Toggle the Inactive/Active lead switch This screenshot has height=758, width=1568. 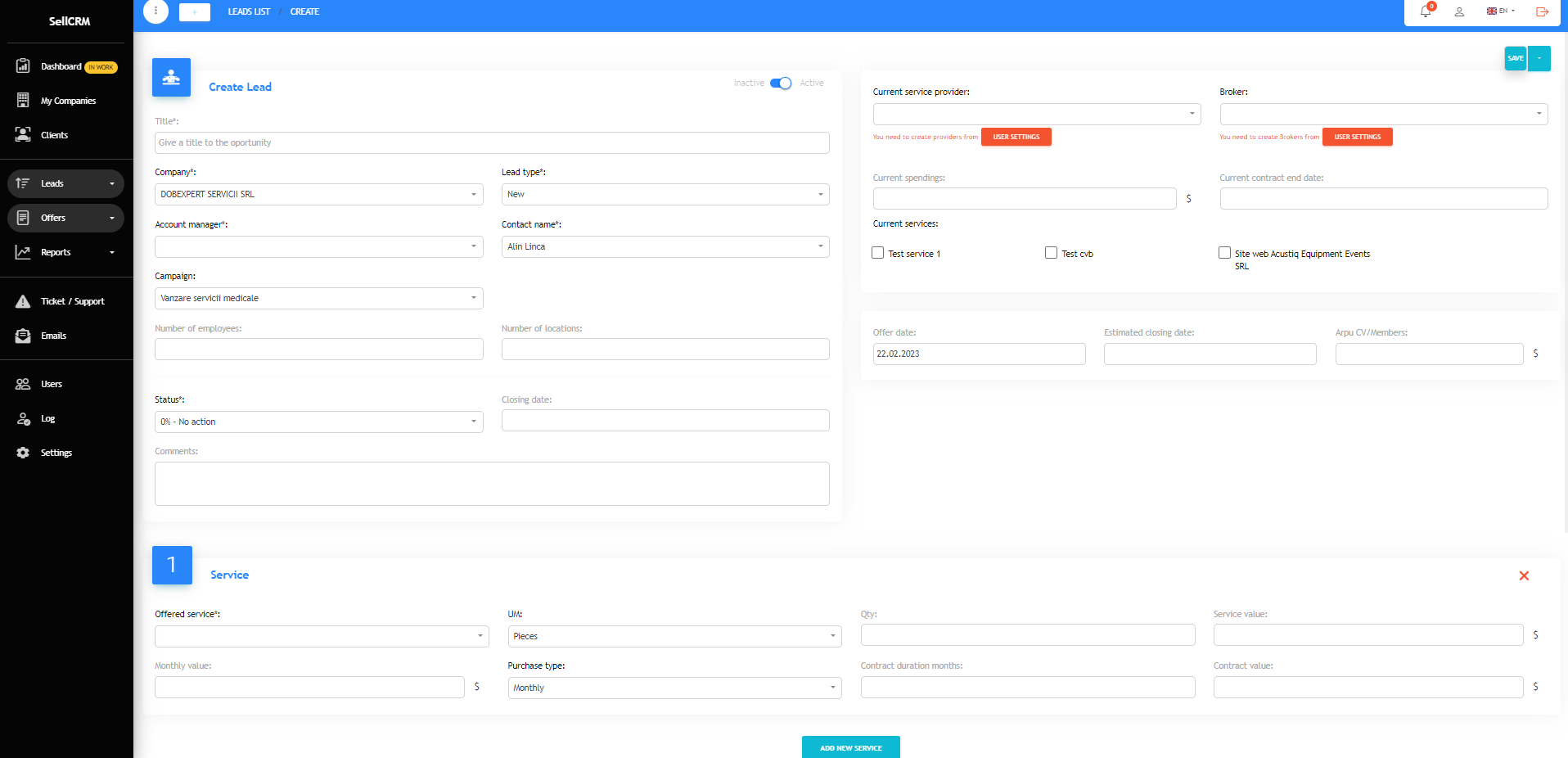pos(781,83)
